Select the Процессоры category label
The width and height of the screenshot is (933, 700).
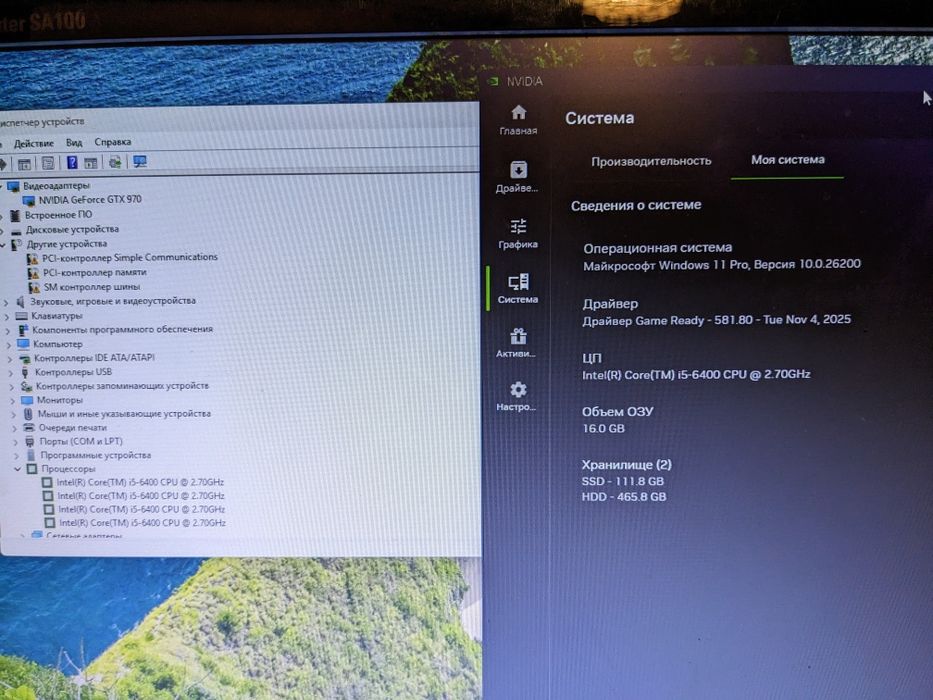tap(68, 469)
